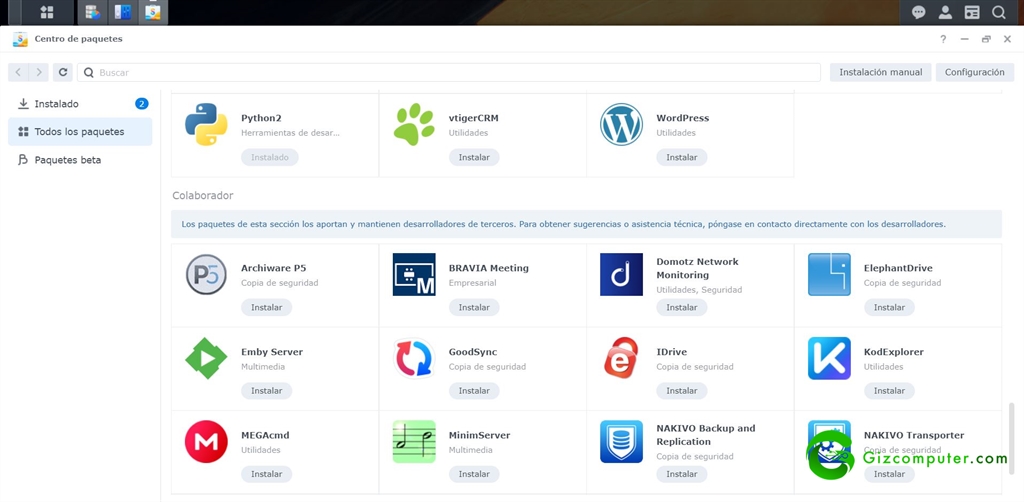
Task: Select Todos los paquetes in sidebar
Action: coord(80,132)
